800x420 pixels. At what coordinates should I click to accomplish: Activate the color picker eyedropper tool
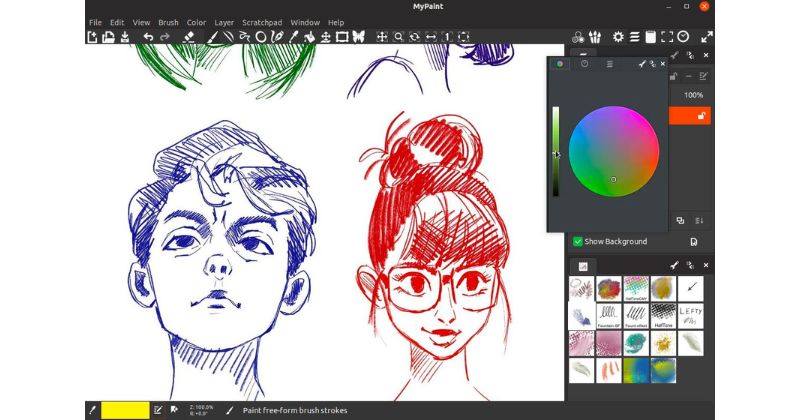click(x=293, y=37)
